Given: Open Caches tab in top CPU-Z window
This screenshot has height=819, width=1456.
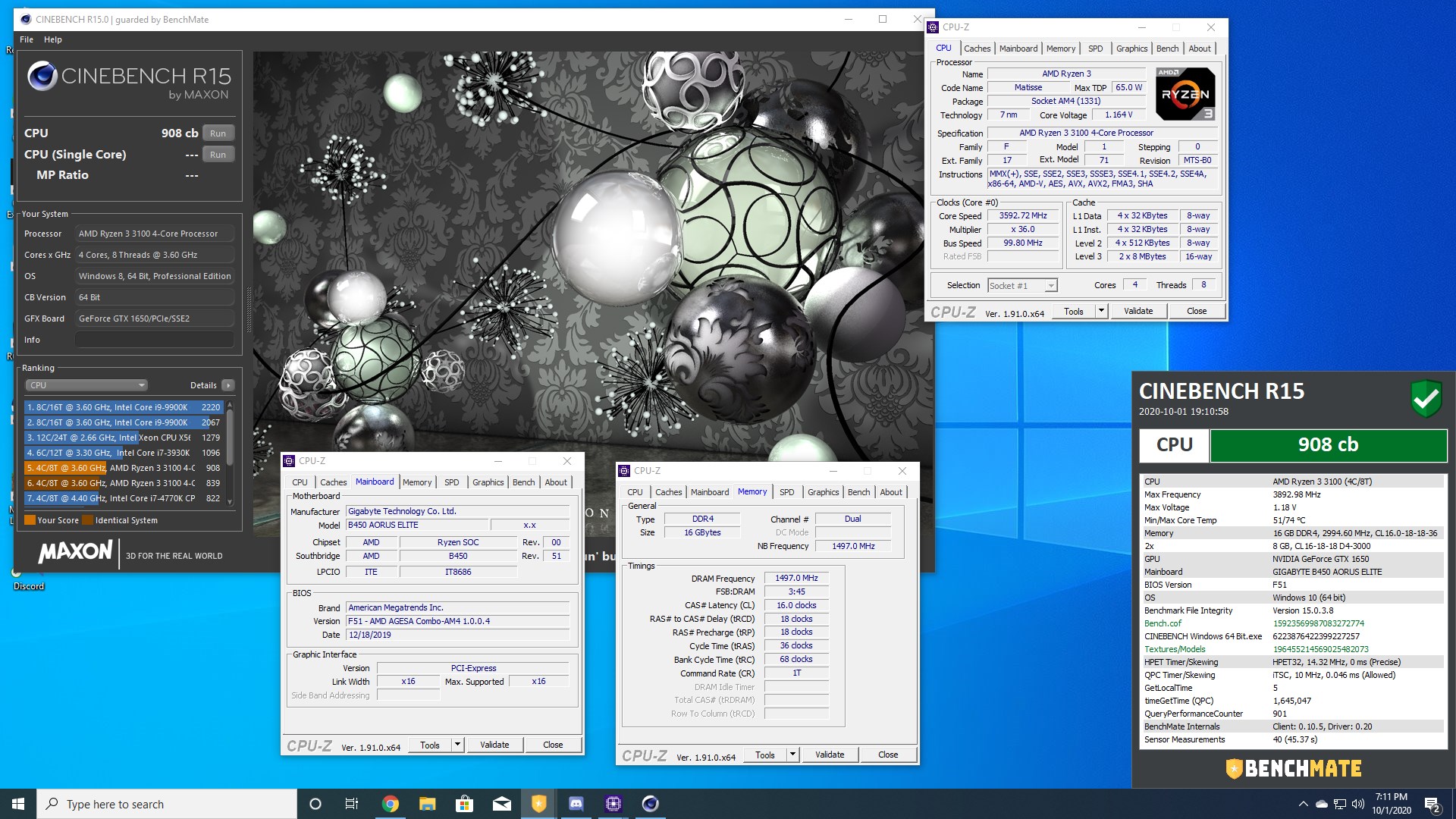Looking at the screenshot, I should (977, 49).
